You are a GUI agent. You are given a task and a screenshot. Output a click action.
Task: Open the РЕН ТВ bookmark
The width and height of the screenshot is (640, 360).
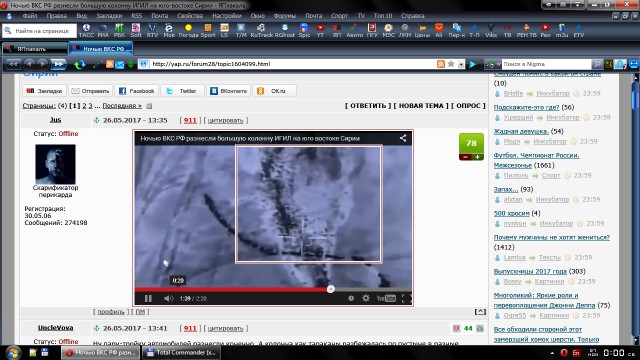tap(527, 31)
